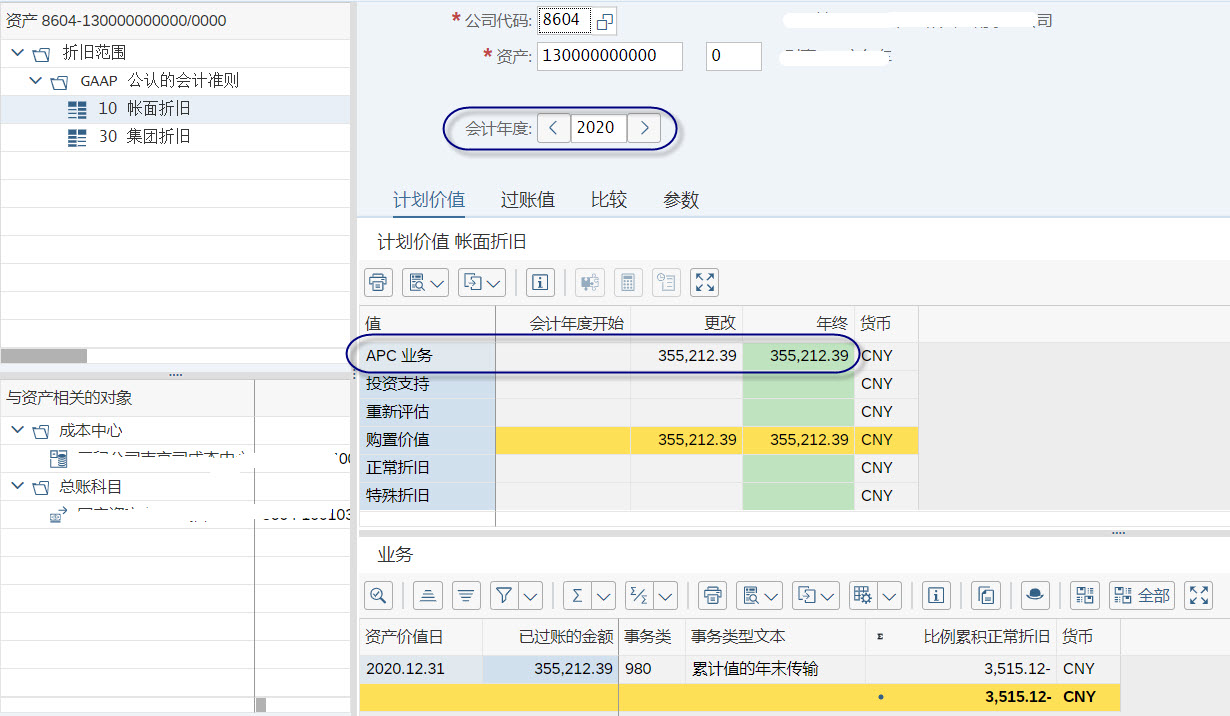Open export dropdown in 计划价值 toolbar
The width and height of the screenshot is (1230, 716).
click(x=481, y=283)
